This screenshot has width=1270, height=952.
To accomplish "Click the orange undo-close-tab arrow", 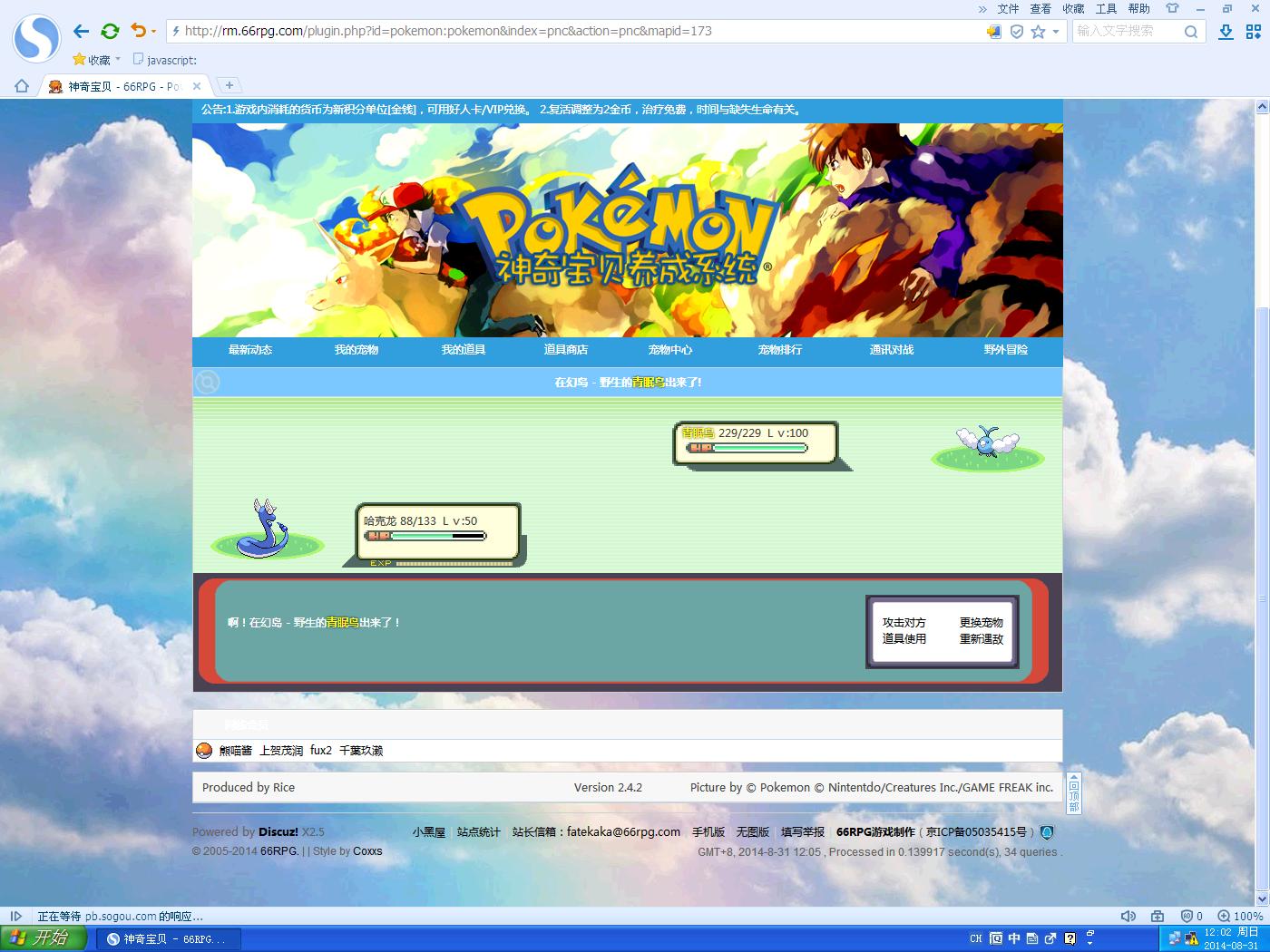I will pyautogui.click(x=138, y=30).
